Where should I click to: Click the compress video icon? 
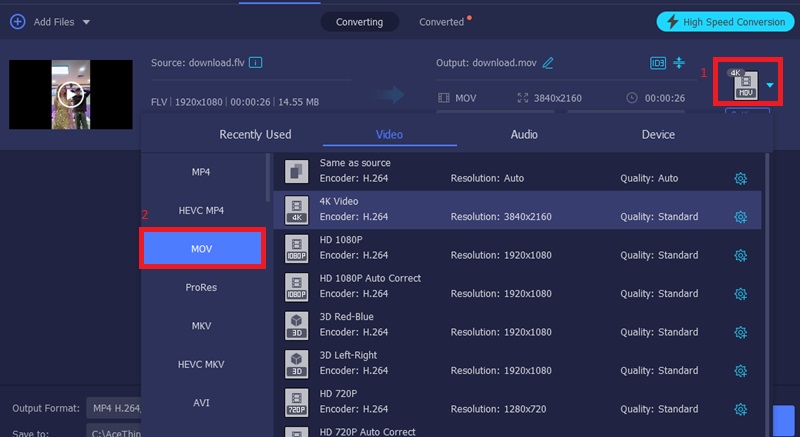point(679,62)
